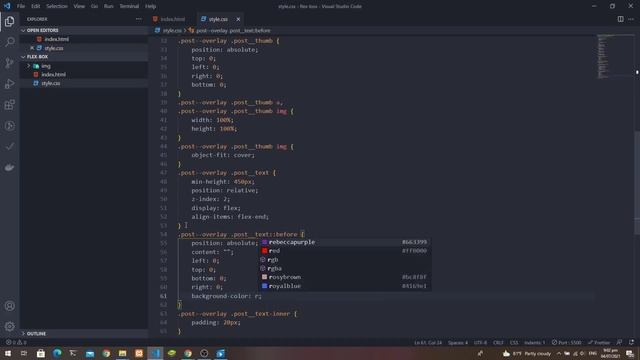Screen dimensions: 640x360
Task: Open the View menu
Action: click(79, 6)
